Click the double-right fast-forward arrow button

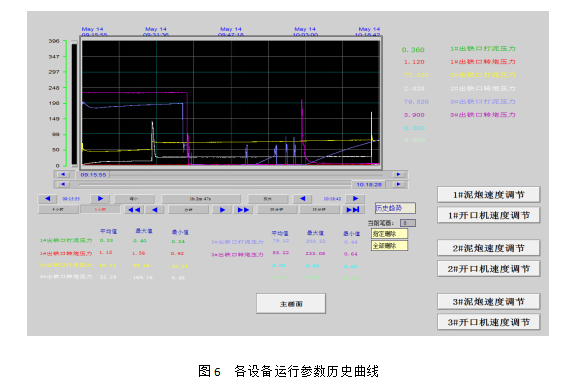pyautogui.click(x=243, y=210)
